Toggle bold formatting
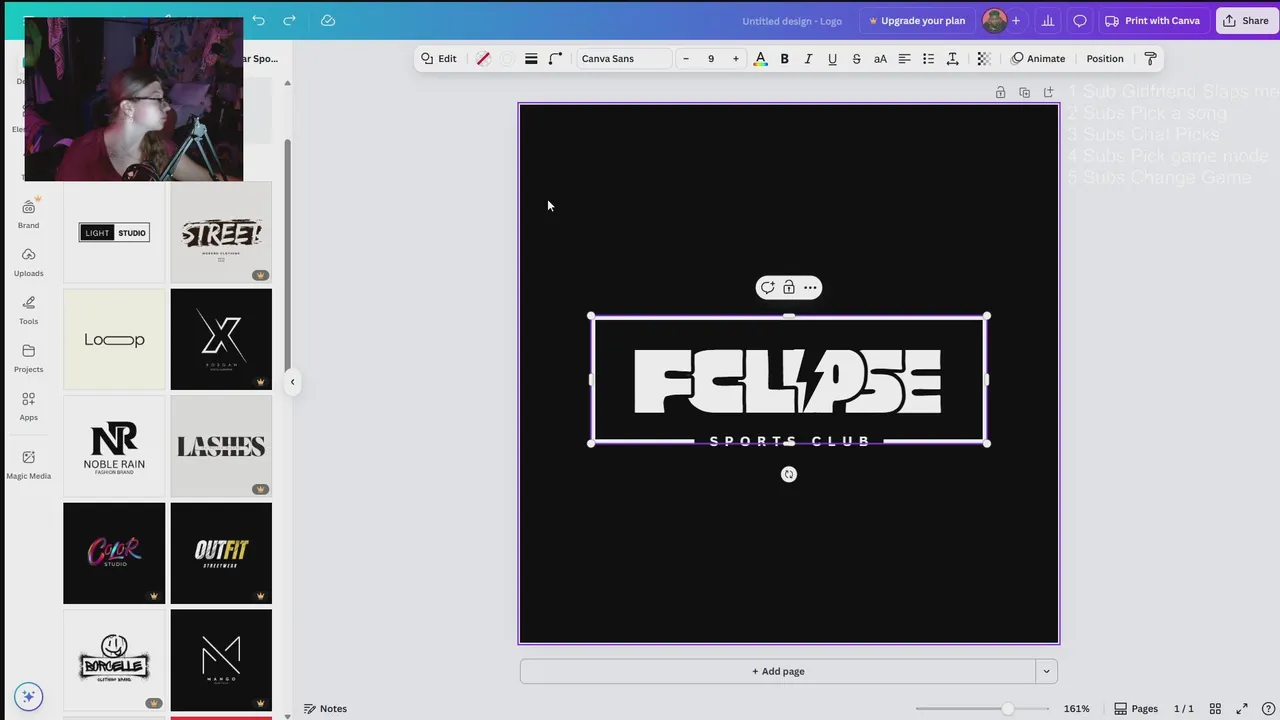The height and width of the screenshot is (720, 1280). click(x=784, y=59)
